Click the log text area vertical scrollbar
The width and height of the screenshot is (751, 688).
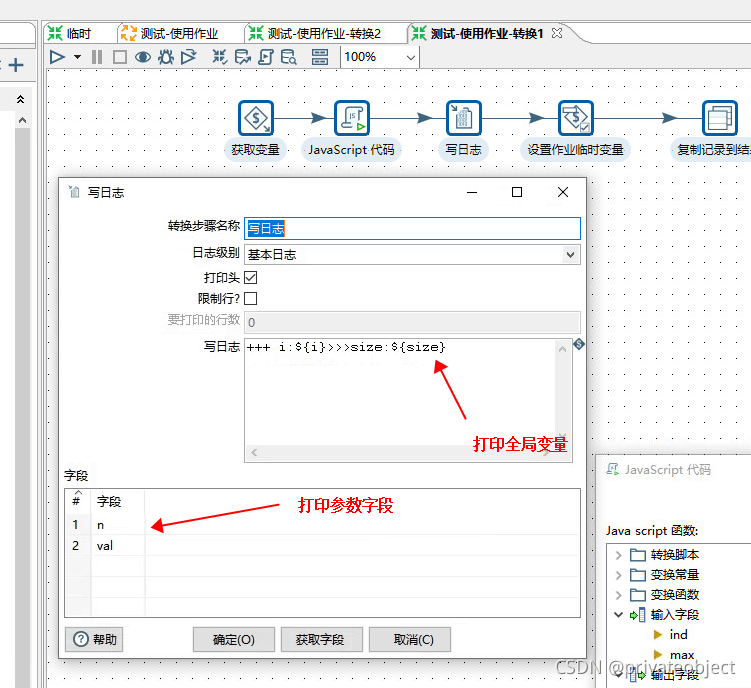coord(562,392)
